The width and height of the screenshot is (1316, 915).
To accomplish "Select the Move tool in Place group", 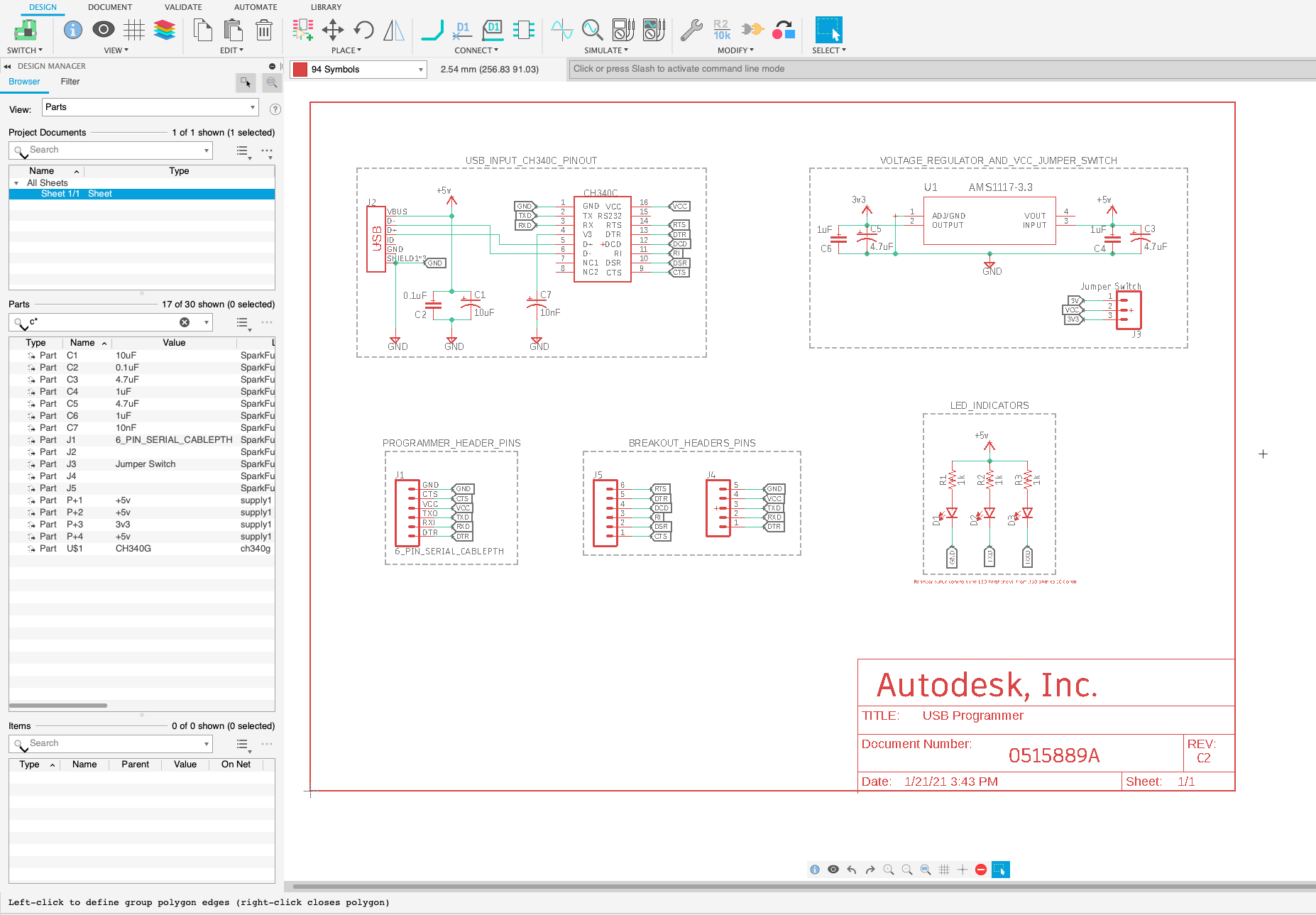I will point(331,30).
